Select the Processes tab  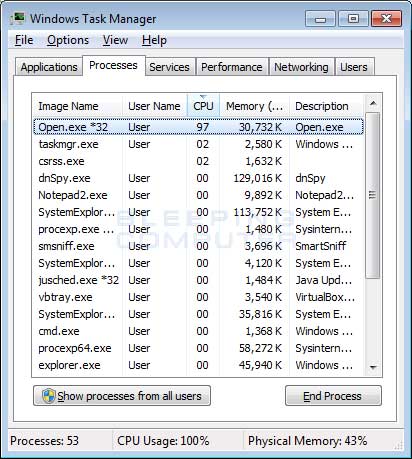coord(113,65)
